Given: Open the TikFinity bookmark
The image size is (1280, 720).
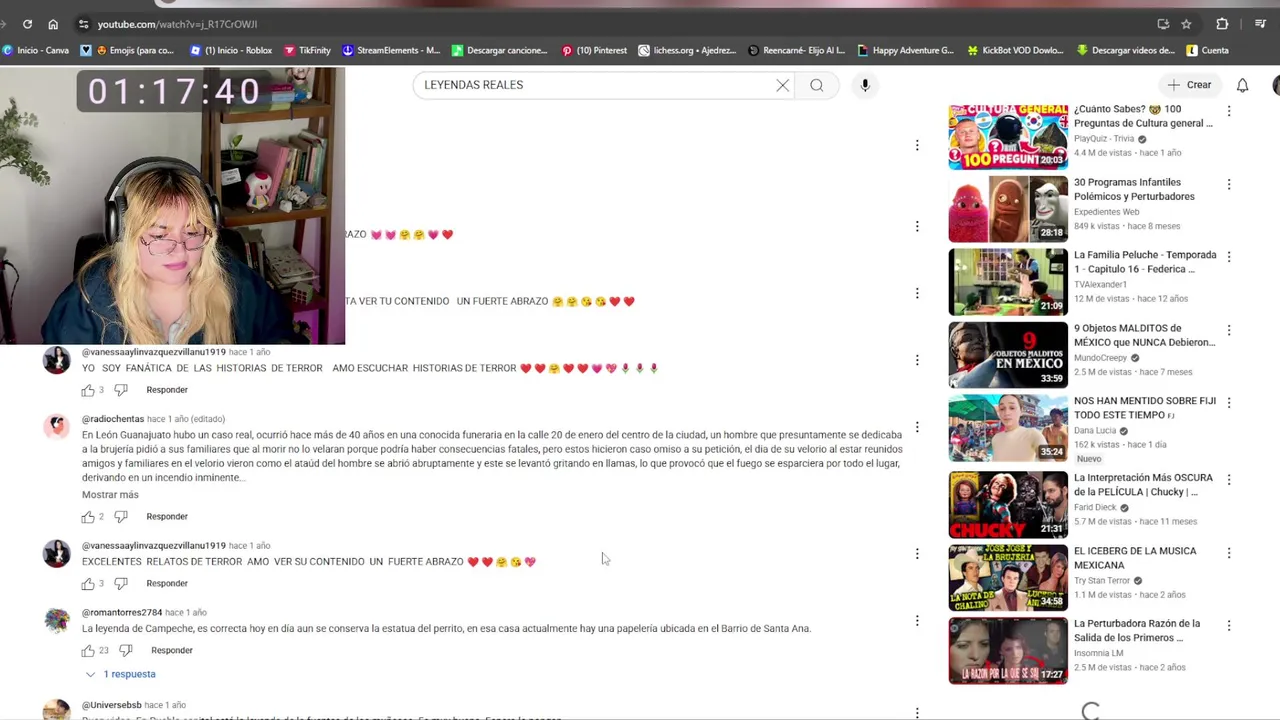Looking at the screenshot, I should pyautogui.click(x=308, y=50).
